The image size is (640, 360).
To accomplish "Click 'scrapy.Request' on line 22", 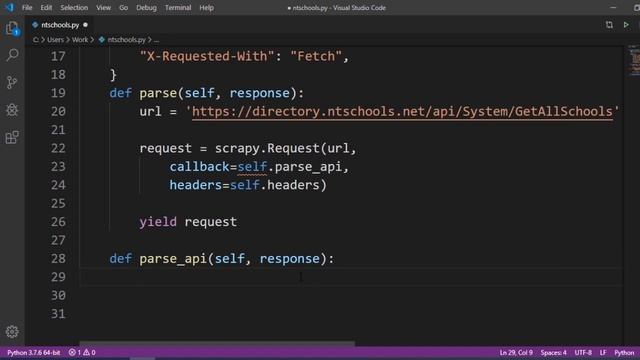I will (x=268, y=148).
